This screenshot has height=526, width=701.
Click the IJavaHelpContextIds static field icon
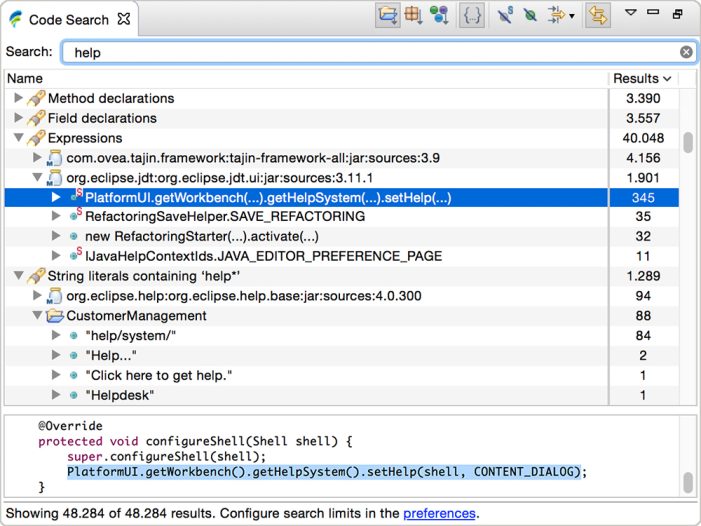coord(76,254)
